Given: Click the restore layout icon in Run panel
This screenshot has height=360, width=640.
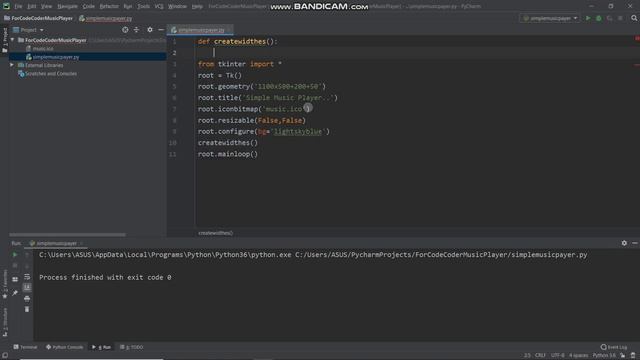Looking at the screenshot, I should 15,280.
